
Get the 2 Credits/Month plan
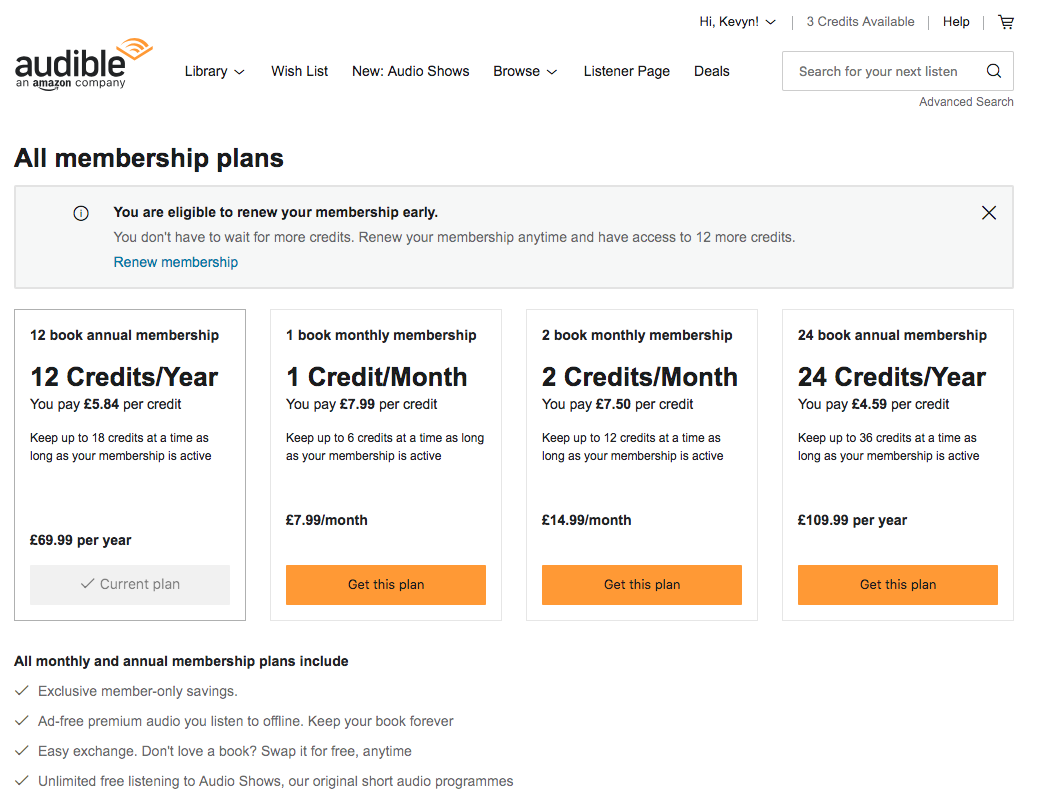[642, 585]
